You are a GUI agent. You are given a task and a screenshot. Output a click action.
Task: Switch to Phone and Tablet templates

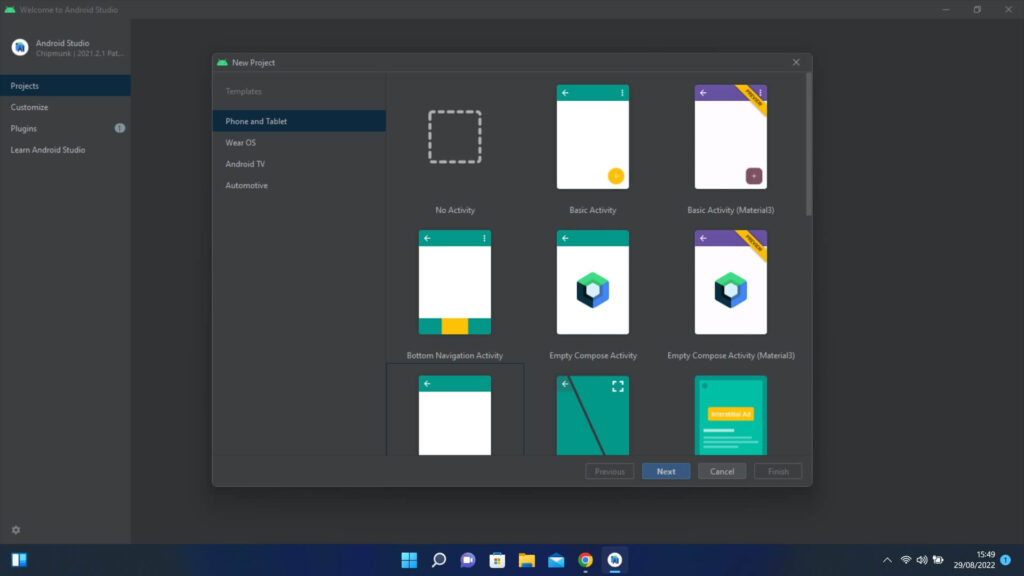[x=299, y=121]
